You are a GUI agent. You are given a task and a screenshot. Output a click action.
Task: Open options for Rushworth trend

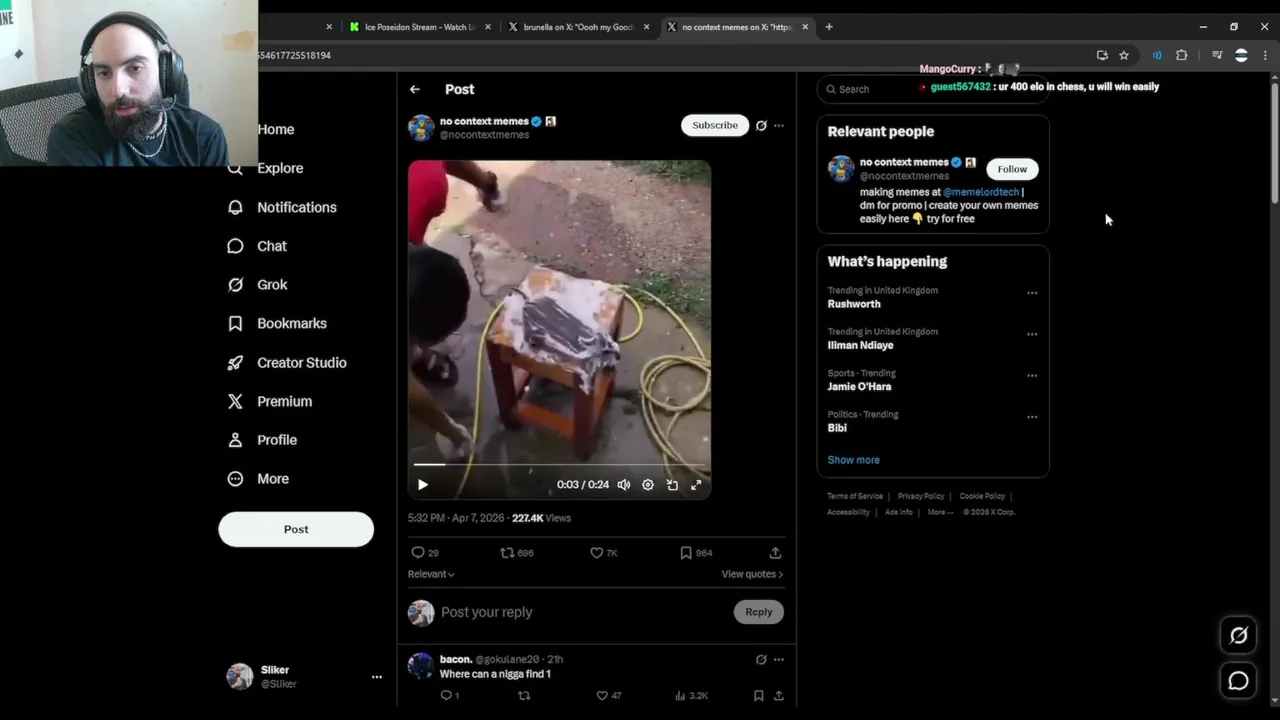[1032, 293]
